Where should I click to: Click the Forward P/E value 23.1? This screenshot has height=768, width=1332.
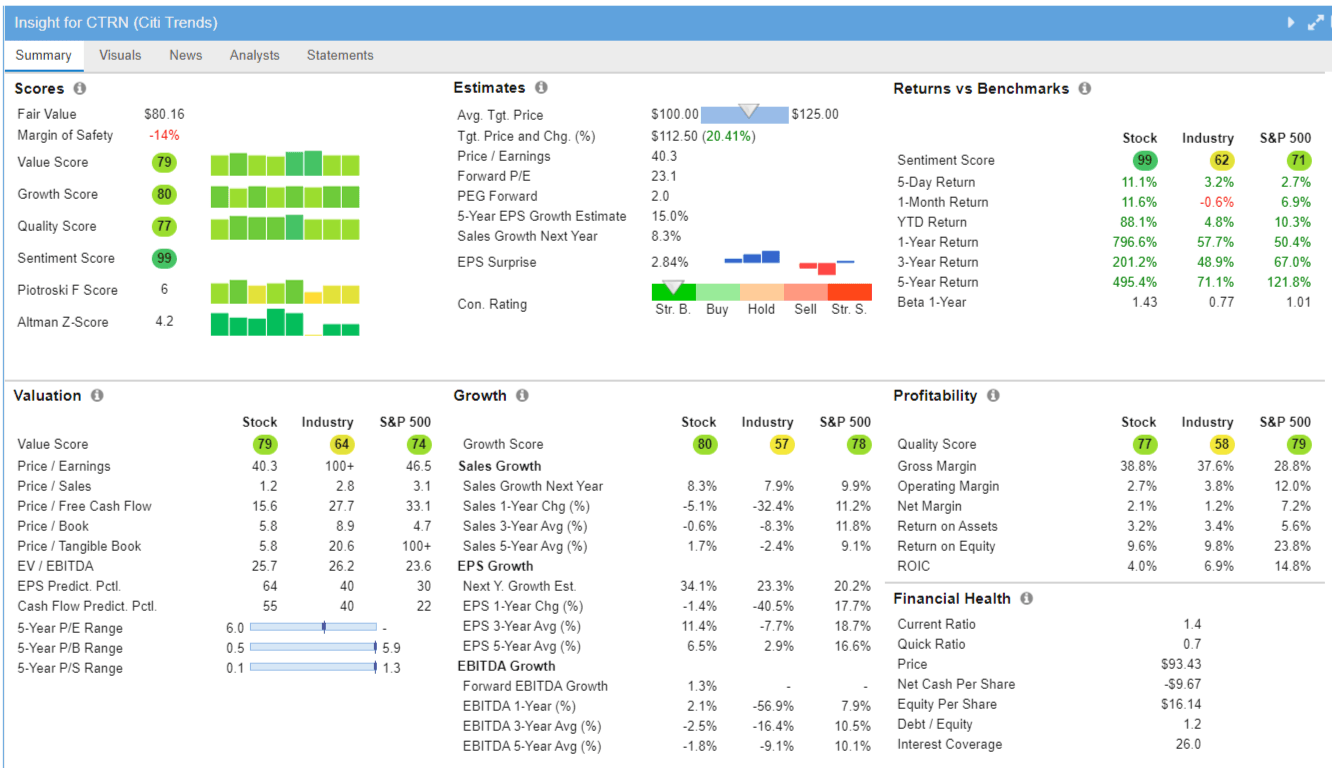pyautogui.click(x=664, y=176)
